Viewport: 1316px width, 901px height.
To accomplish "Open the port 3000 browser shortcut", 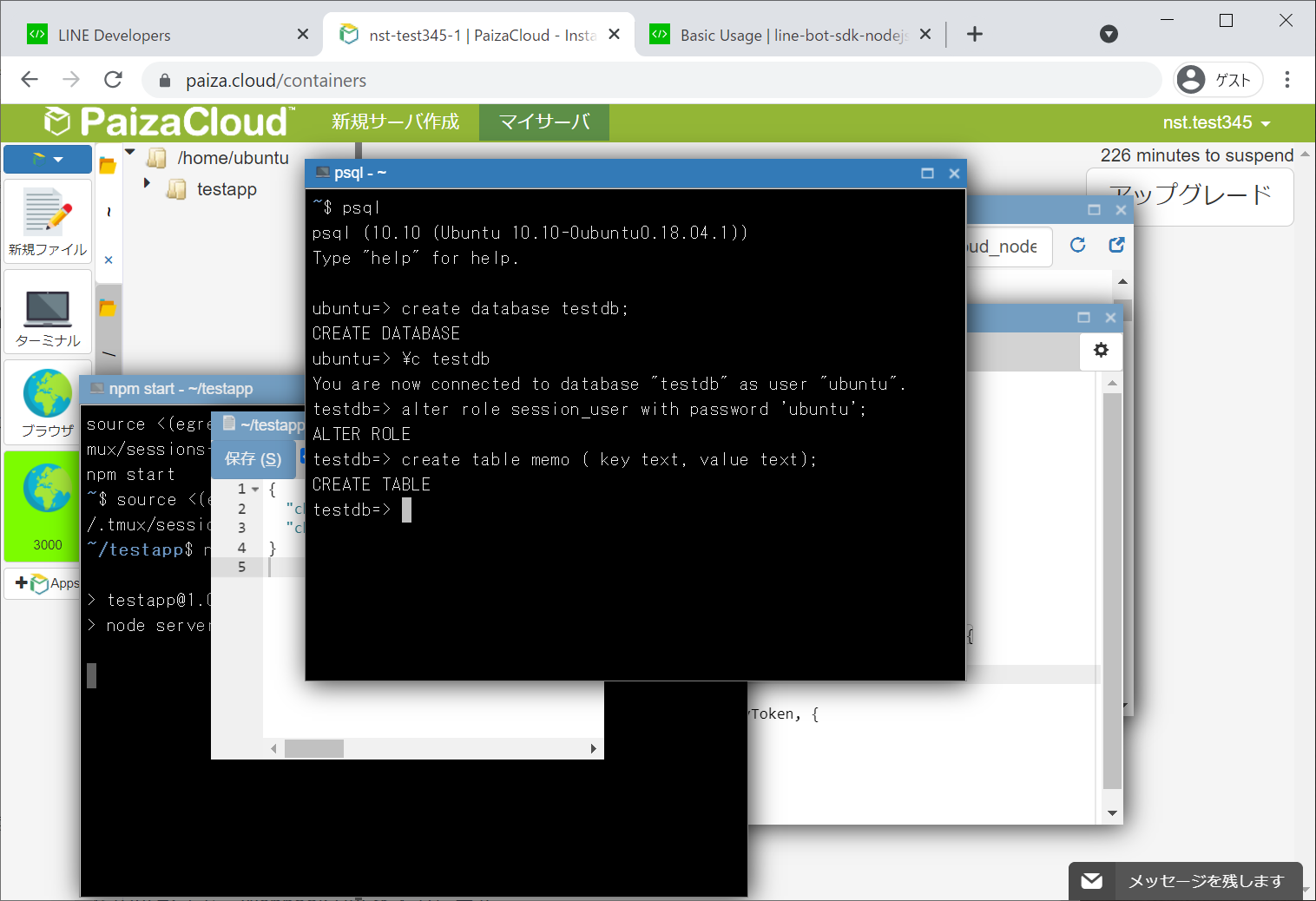I will click(x=48, y=506).
